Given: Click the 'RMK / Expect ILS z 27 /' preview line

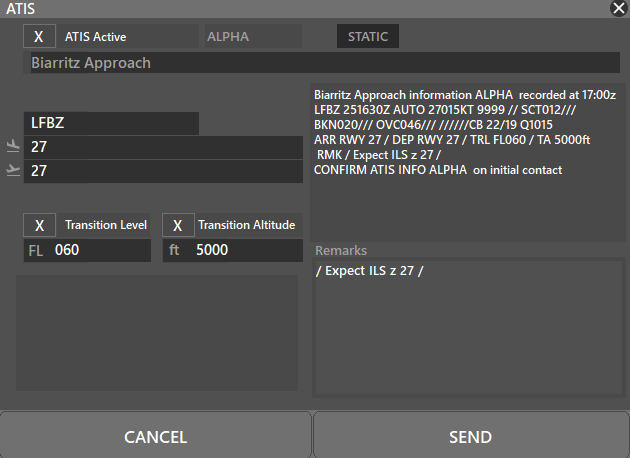Looking at the screenshot, I should coord(379,155).
